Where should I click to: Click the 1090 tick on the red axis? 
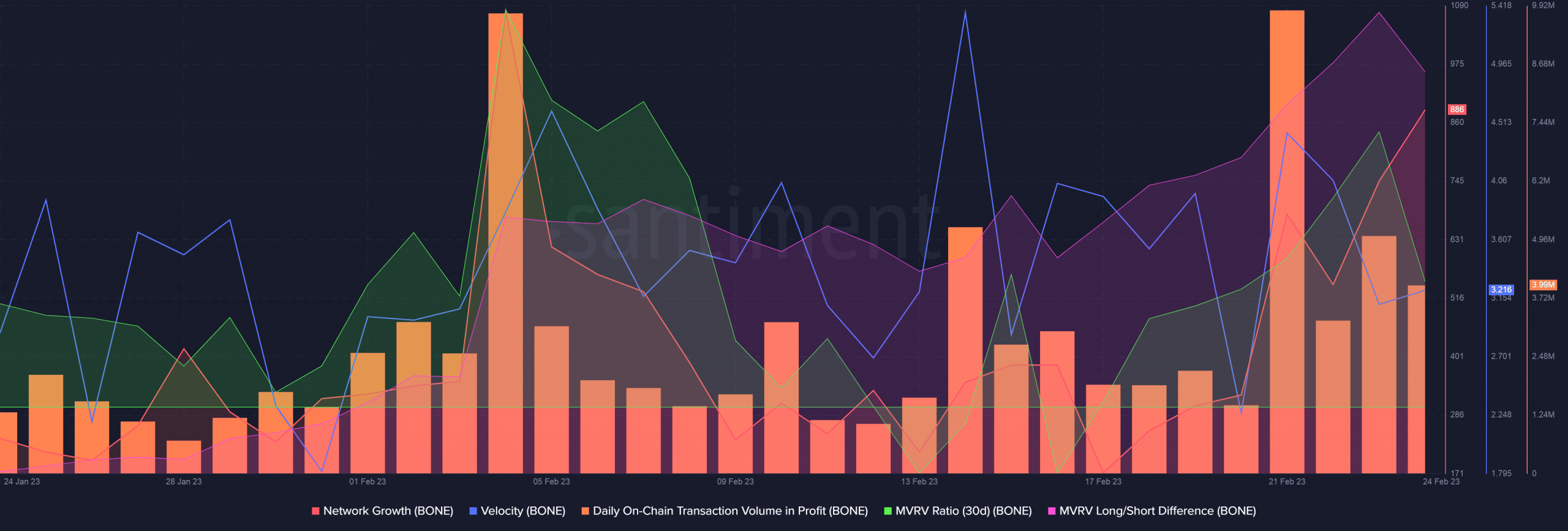pos(1459,6)
